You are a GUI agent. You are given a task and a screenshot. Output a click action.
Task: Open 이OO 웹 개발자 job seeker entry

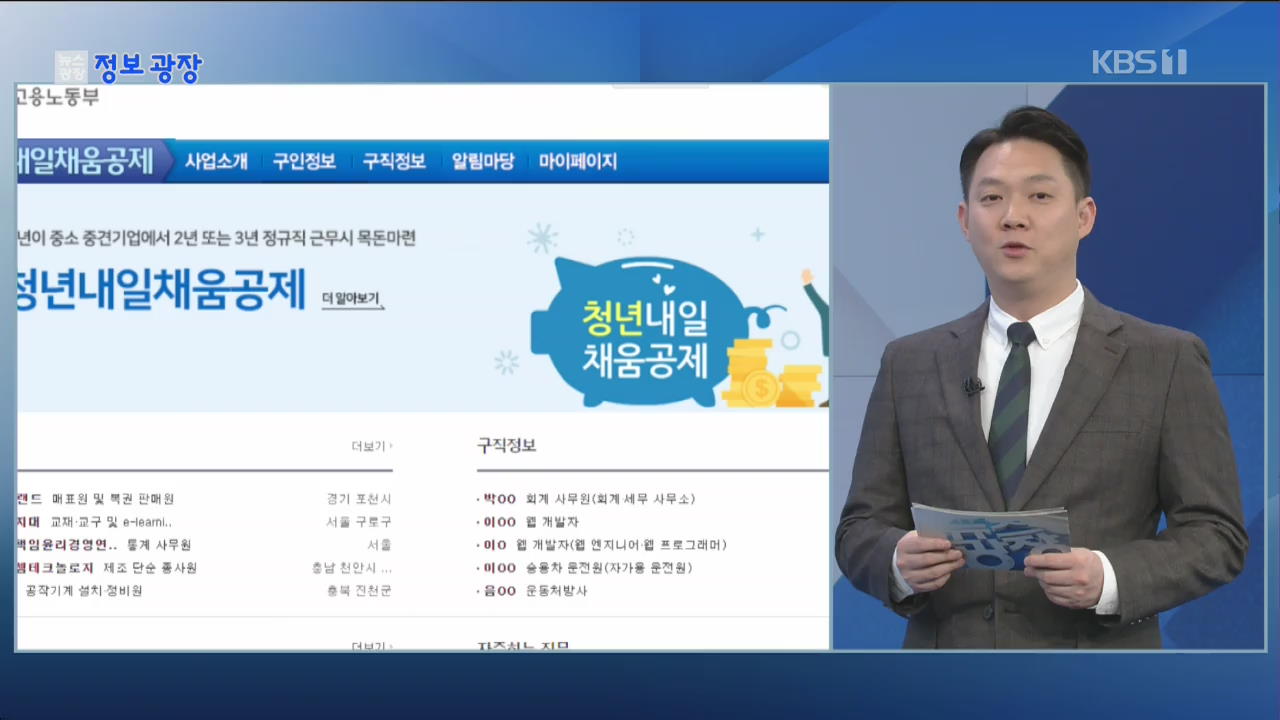pos(528,522)
